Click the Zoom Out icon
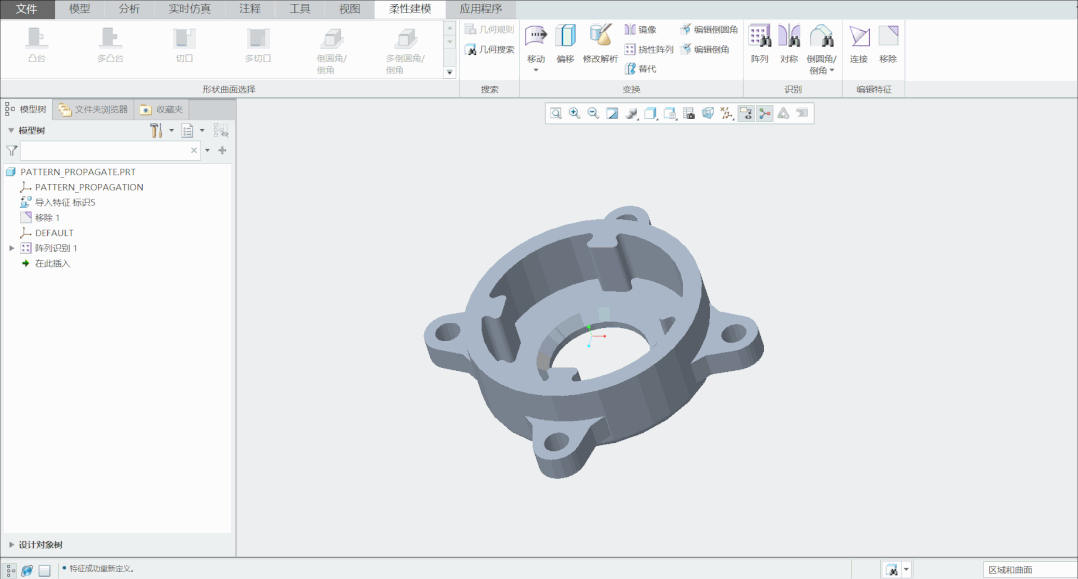Viewport: 1078px width, 579px height. click(593, 113)
